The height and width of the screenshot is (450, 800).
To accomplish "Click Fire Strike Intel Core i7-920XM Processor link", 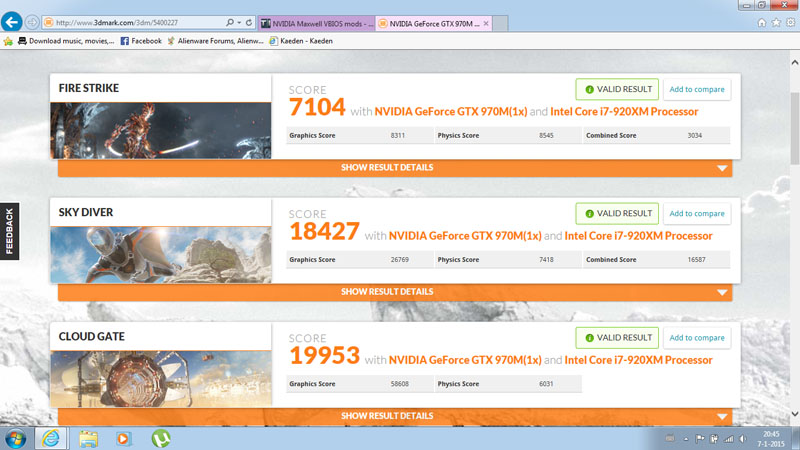I will 624,112.
